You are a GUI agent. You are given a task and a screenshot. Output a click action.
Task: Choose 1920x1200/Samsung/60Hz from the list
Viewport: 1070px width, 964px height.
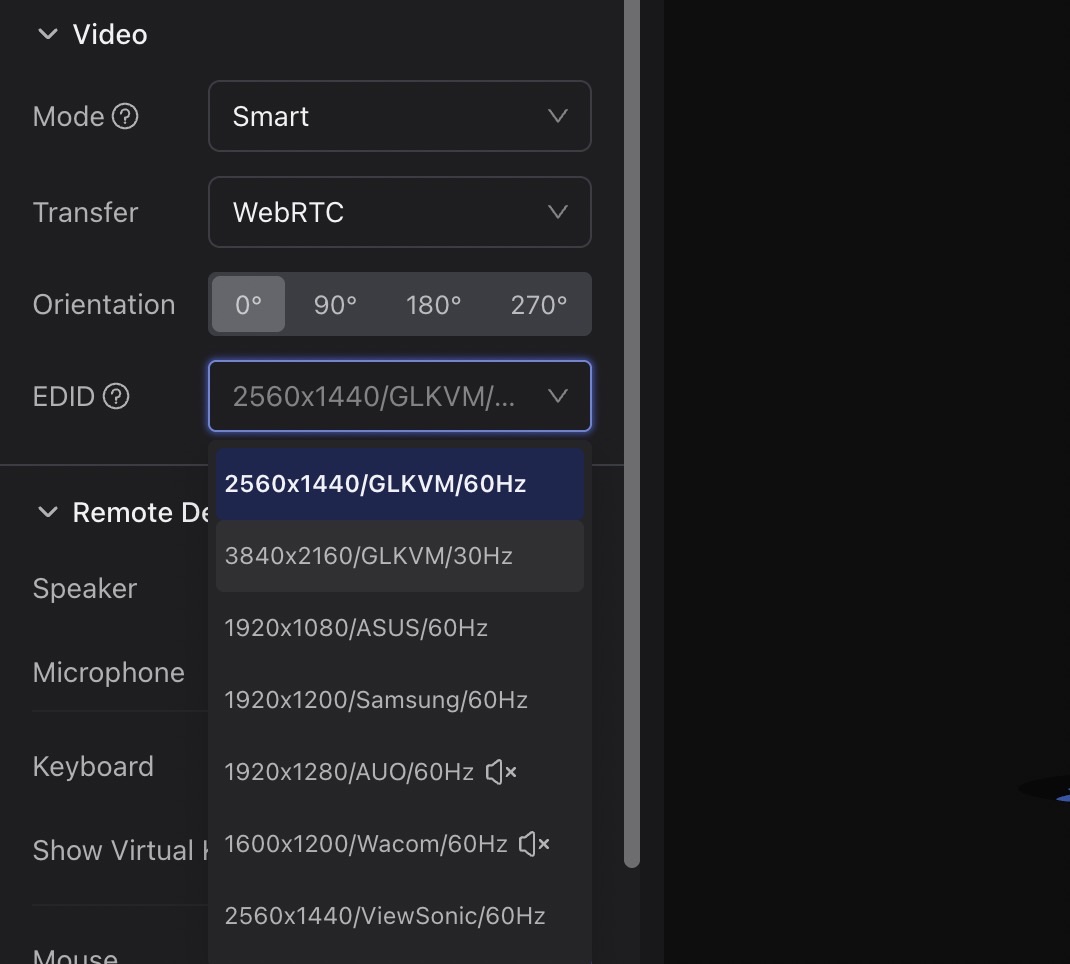[x=376, y=700]
